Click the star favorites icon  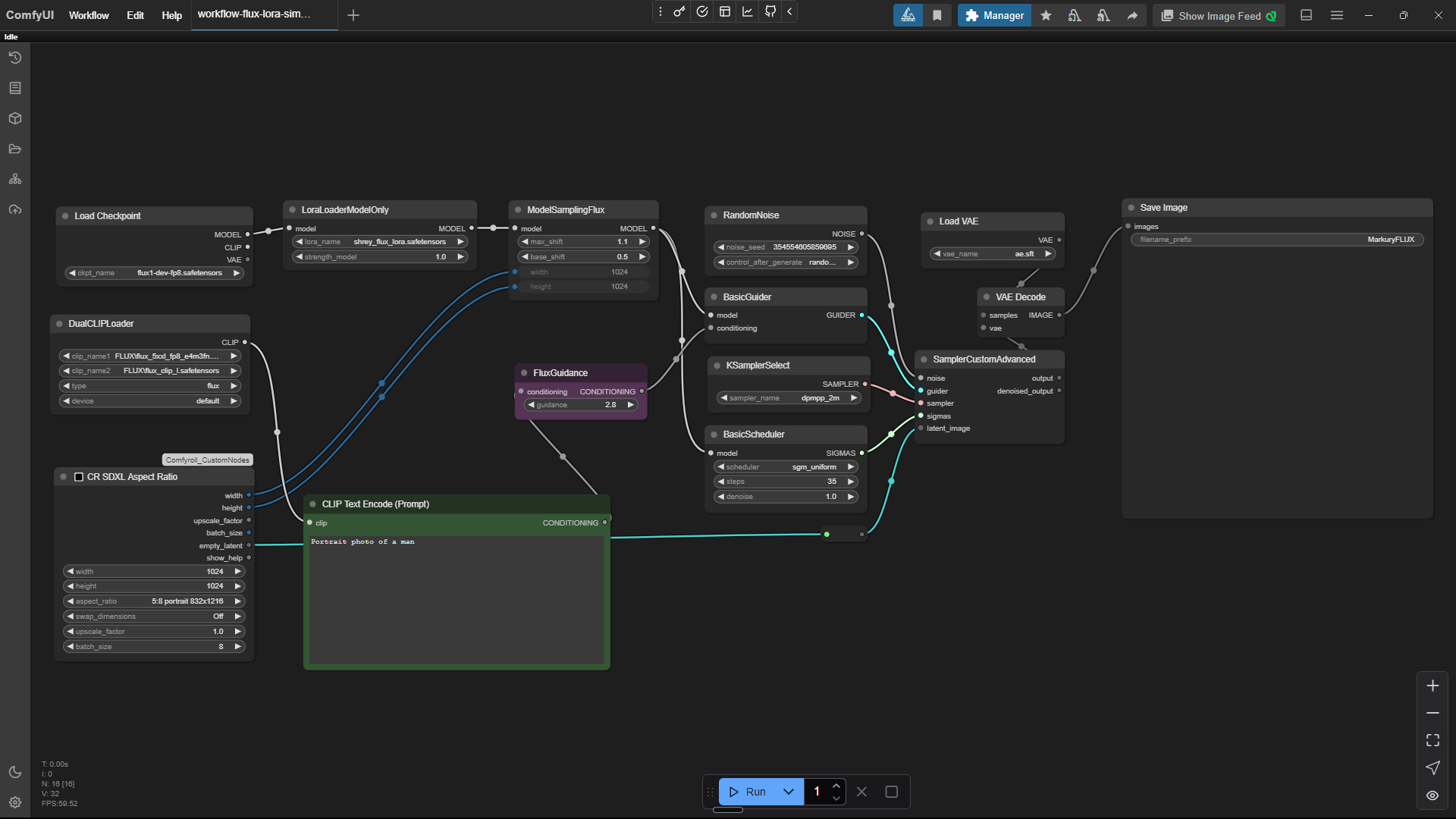1046,15
